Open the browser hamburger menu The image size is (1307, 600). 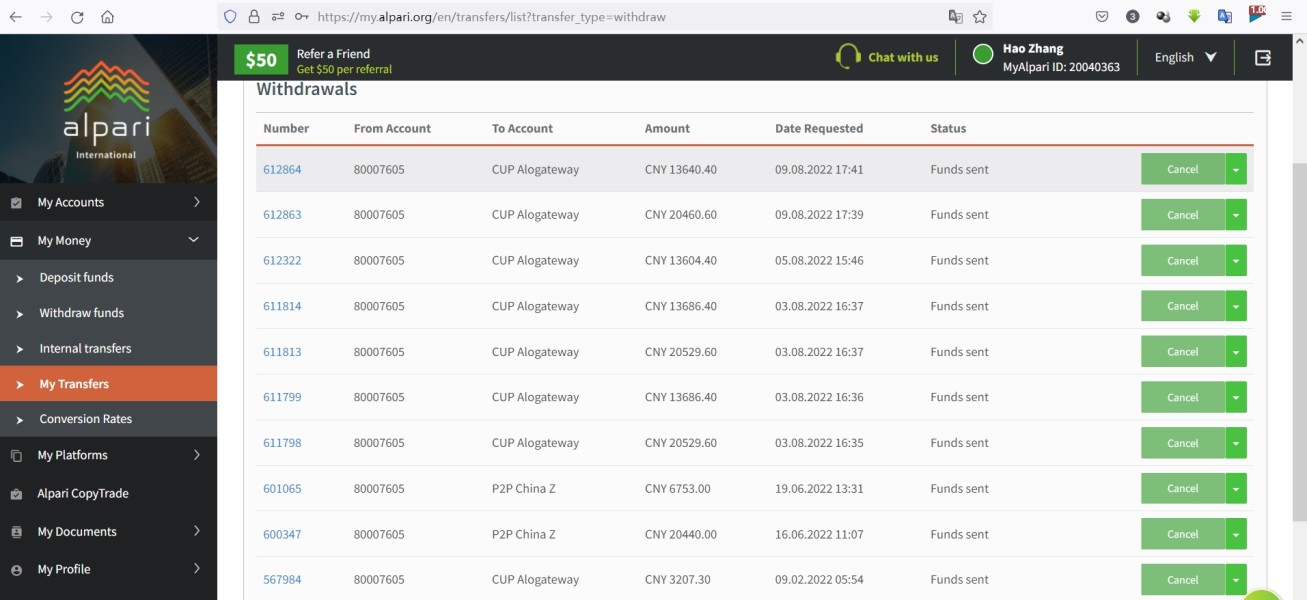(1286, 17)
